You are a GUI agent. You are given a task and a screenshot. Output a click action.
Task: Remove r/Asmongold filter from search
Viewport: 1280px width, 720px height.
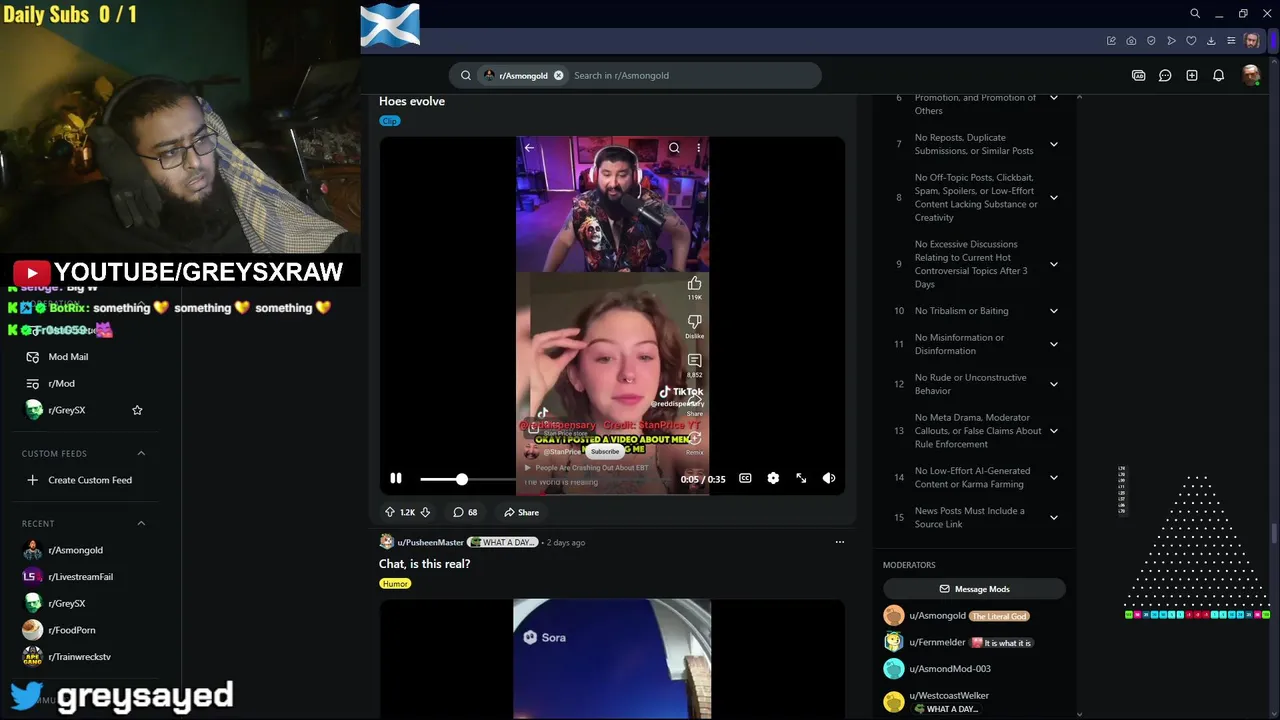[559, 75]
